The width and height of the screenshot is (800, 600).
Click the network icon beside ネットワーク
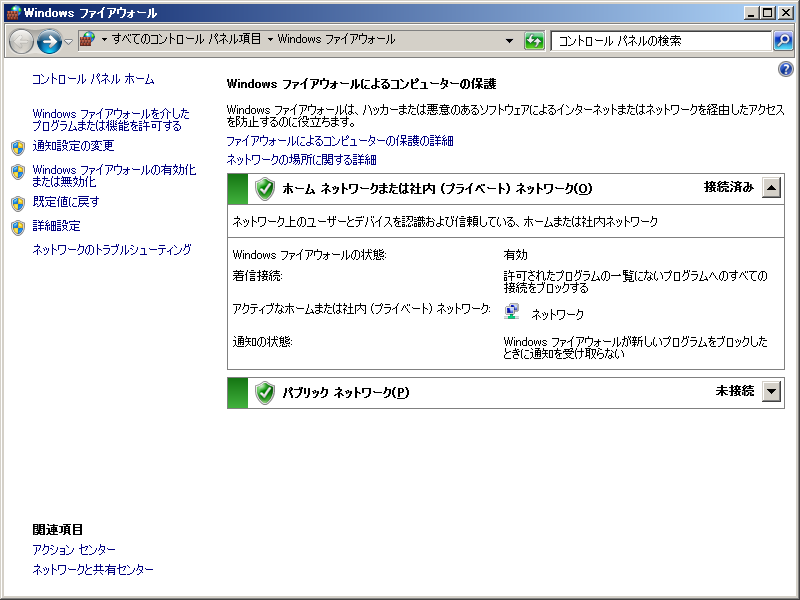tap(512, 311)
